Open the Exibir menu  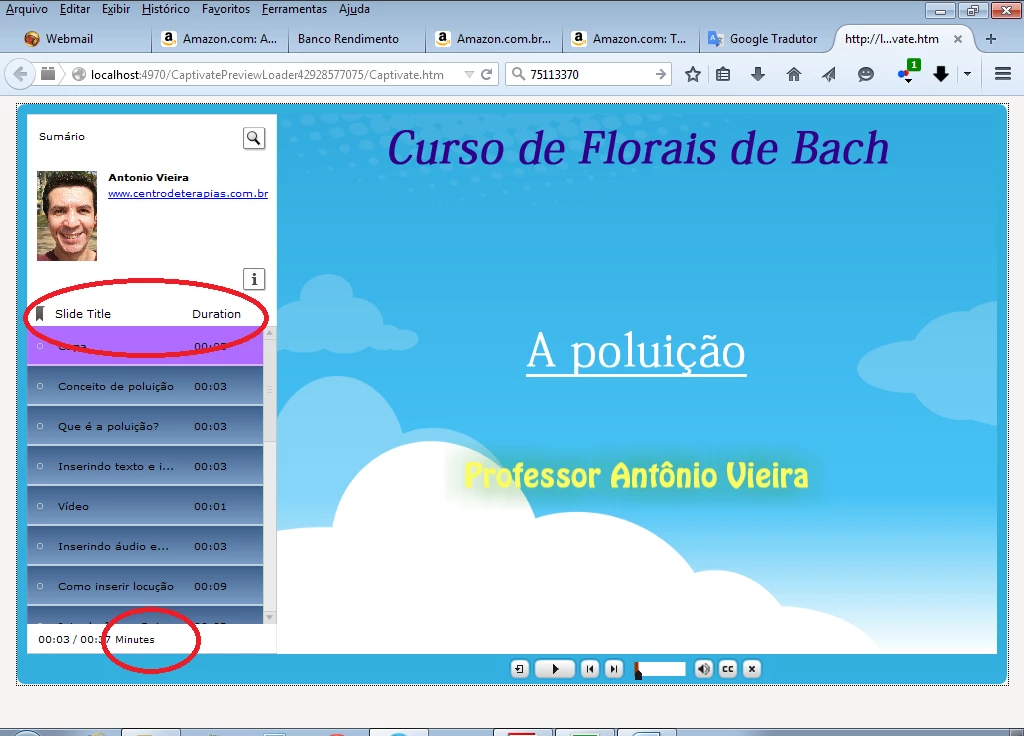[116, 9]
